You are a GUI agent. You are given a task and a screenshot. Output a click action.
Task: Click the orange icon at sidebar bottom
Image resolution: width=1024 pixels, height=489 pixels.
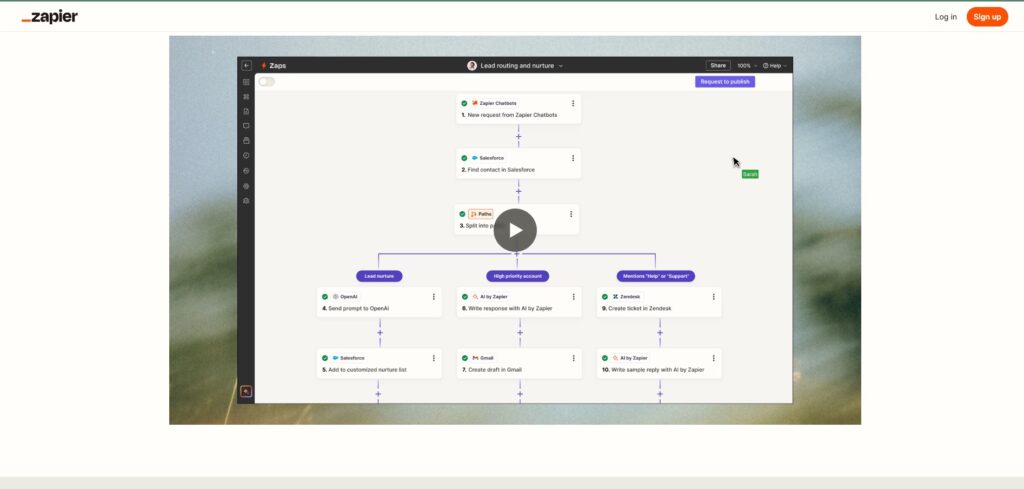point(246,392)
